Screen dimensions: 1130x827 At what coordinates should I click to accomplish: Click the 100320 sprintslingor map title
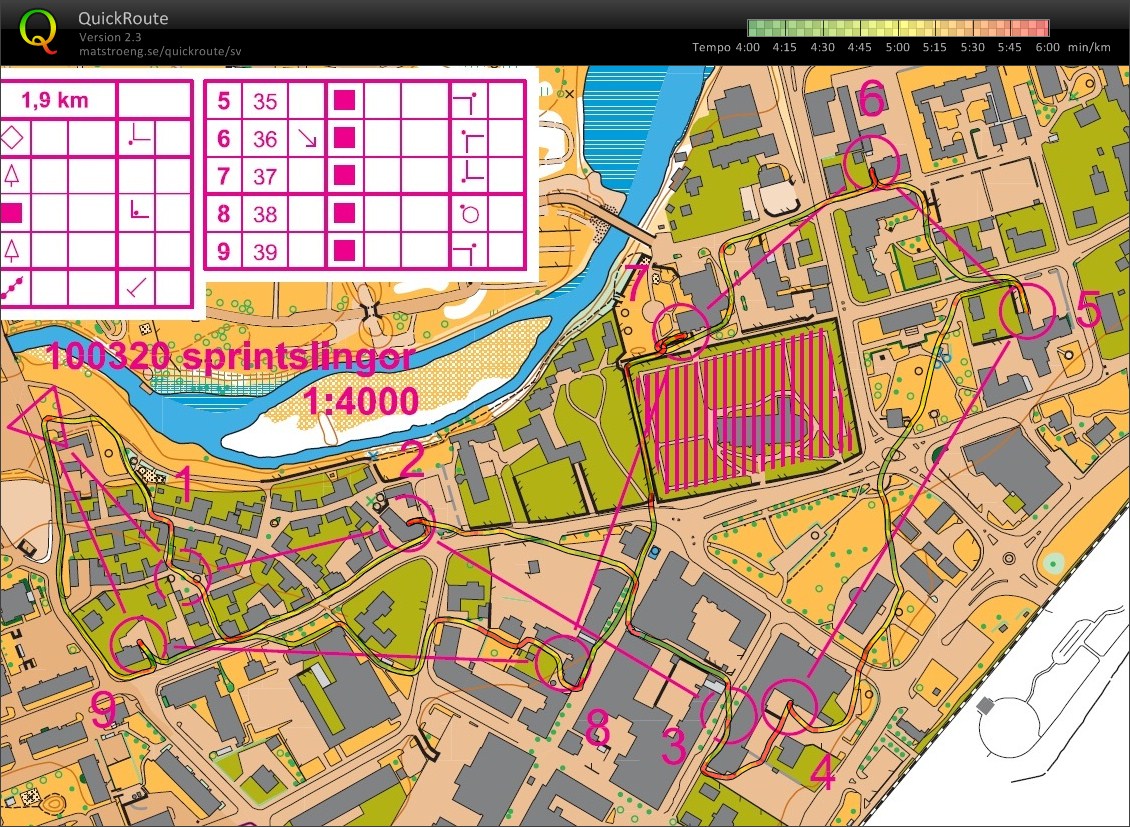[x=231, y=357]
